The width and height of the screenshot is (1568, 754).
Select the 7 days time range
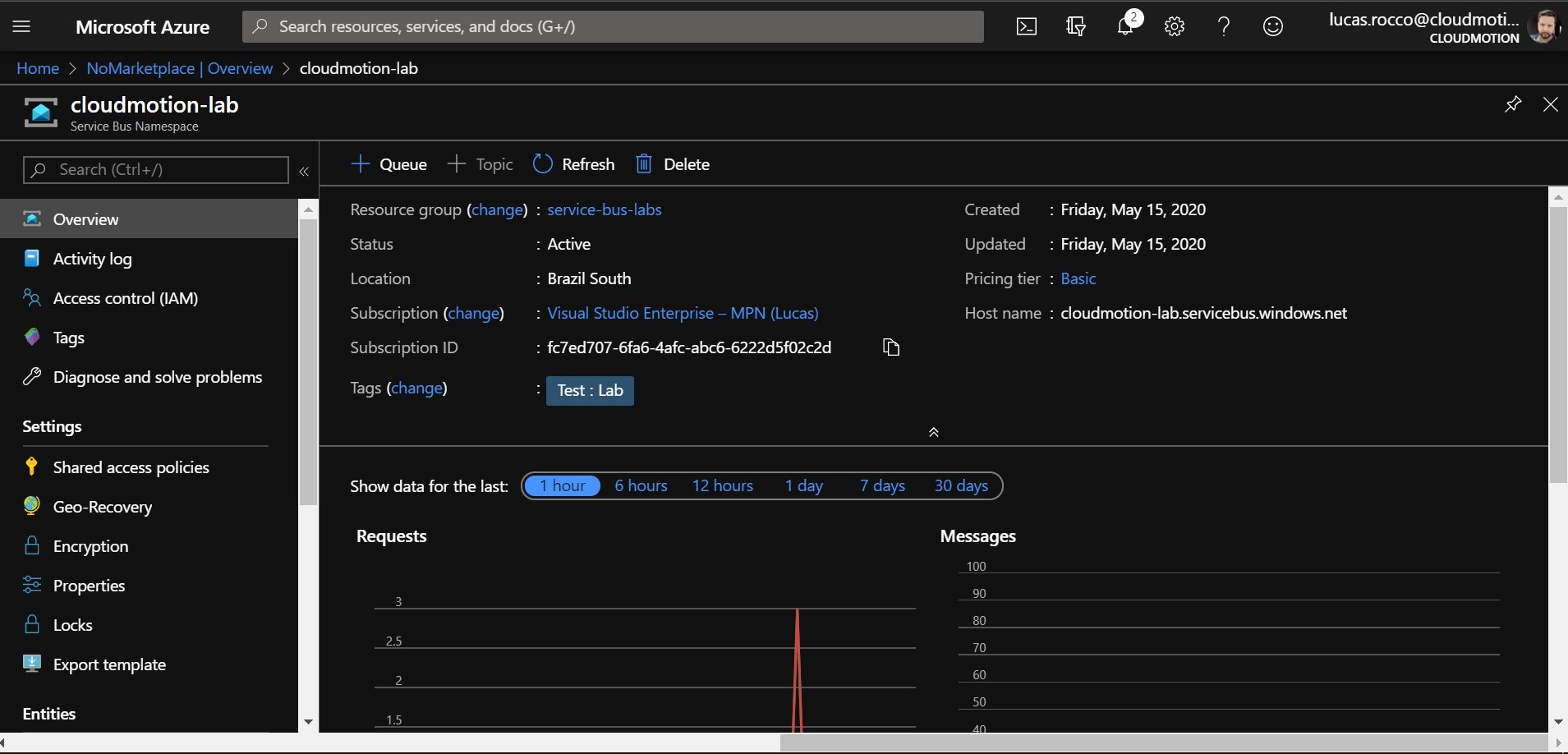click(x=883, y=485)
